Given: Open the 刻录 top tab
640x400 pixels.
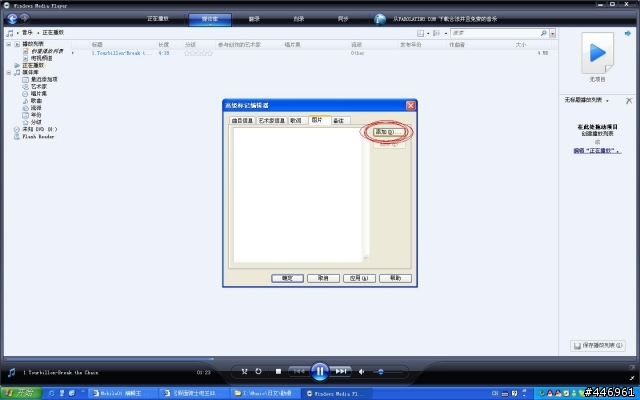Looking at the screenshot, I should pyautogui.click(x=299, y=19).
